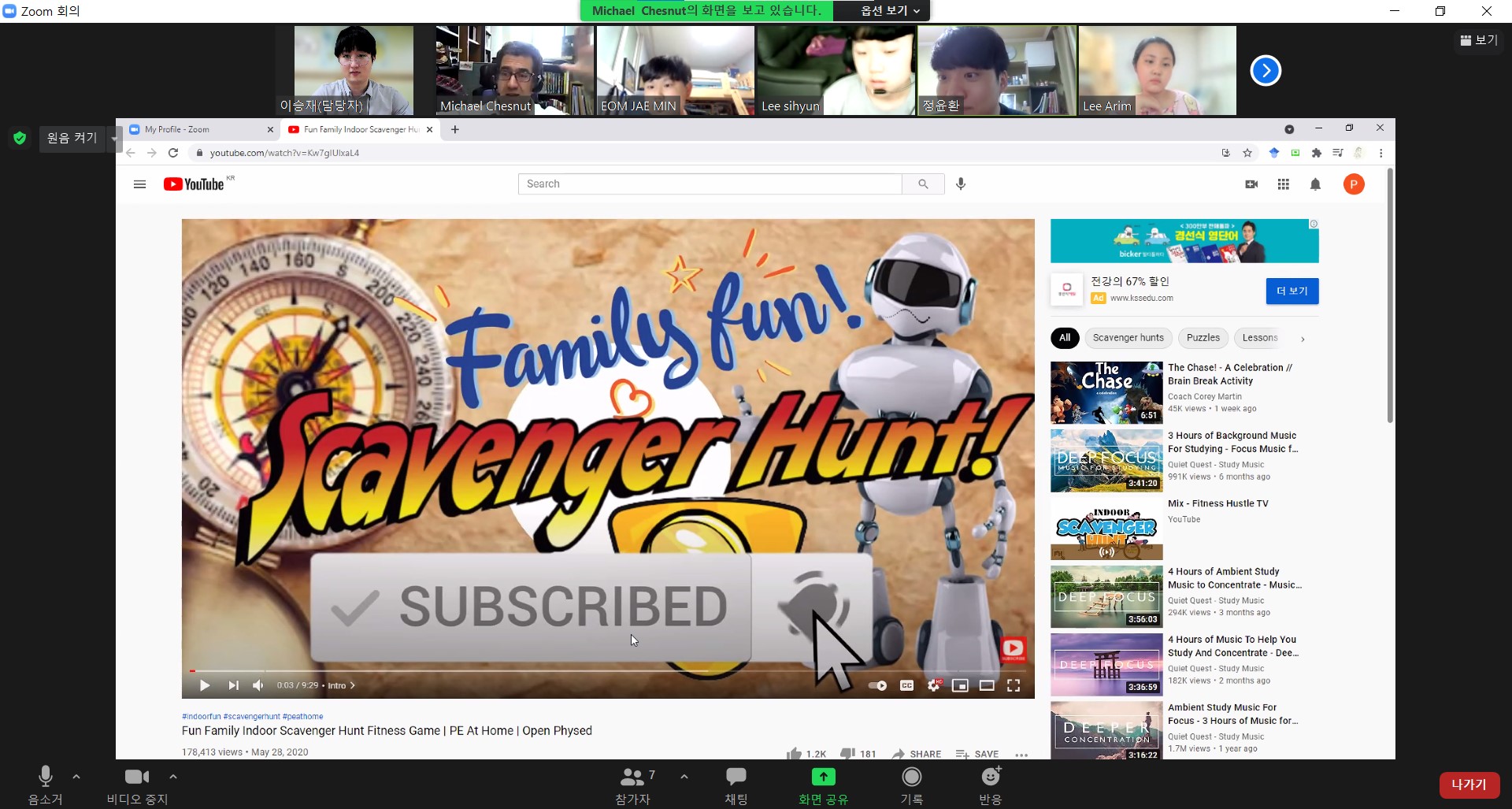This screenshot has width=1512, height=809.
Task: Click the voice search microphone icon
Action: (x=961, y=184)
